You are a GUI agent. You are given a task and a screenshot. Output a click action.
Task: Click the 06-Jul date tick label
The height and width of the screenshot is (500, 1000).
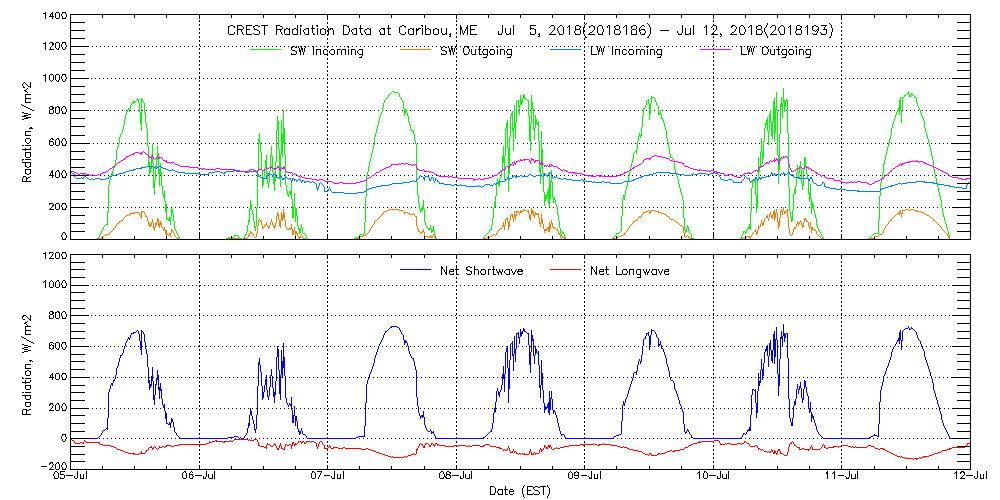point(201,477)
